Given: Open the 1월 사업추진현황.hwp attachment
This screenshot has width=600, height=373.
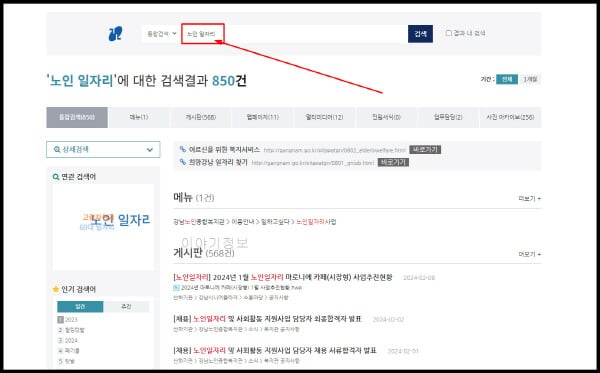Looking at the screenshot, I should pos(241,288).
